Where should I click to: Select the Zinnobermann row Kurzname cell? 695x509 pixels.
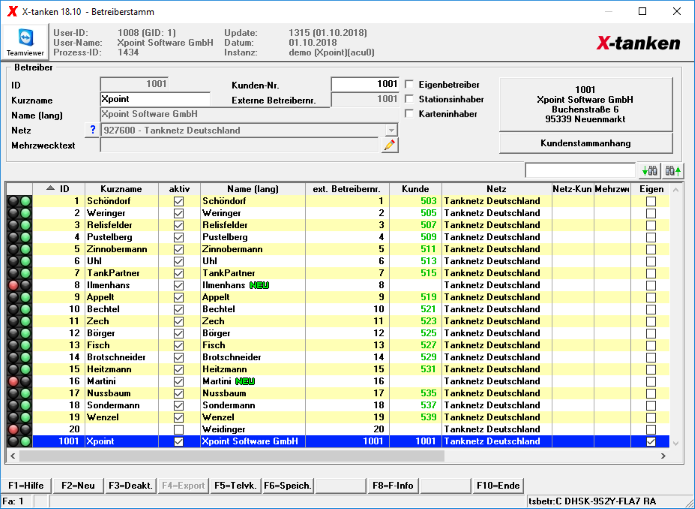(x=121, y=249)
